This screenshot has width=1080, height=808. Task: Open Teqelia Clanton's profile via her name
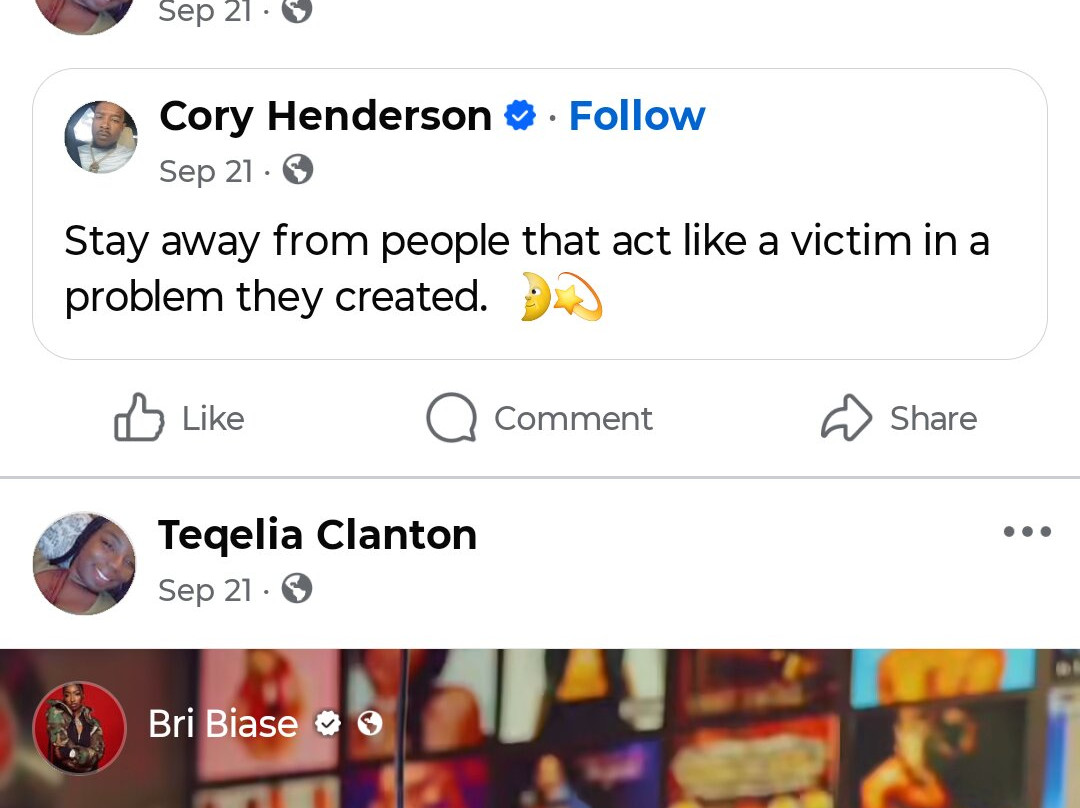pyautogui.click(x=317, y=535)
